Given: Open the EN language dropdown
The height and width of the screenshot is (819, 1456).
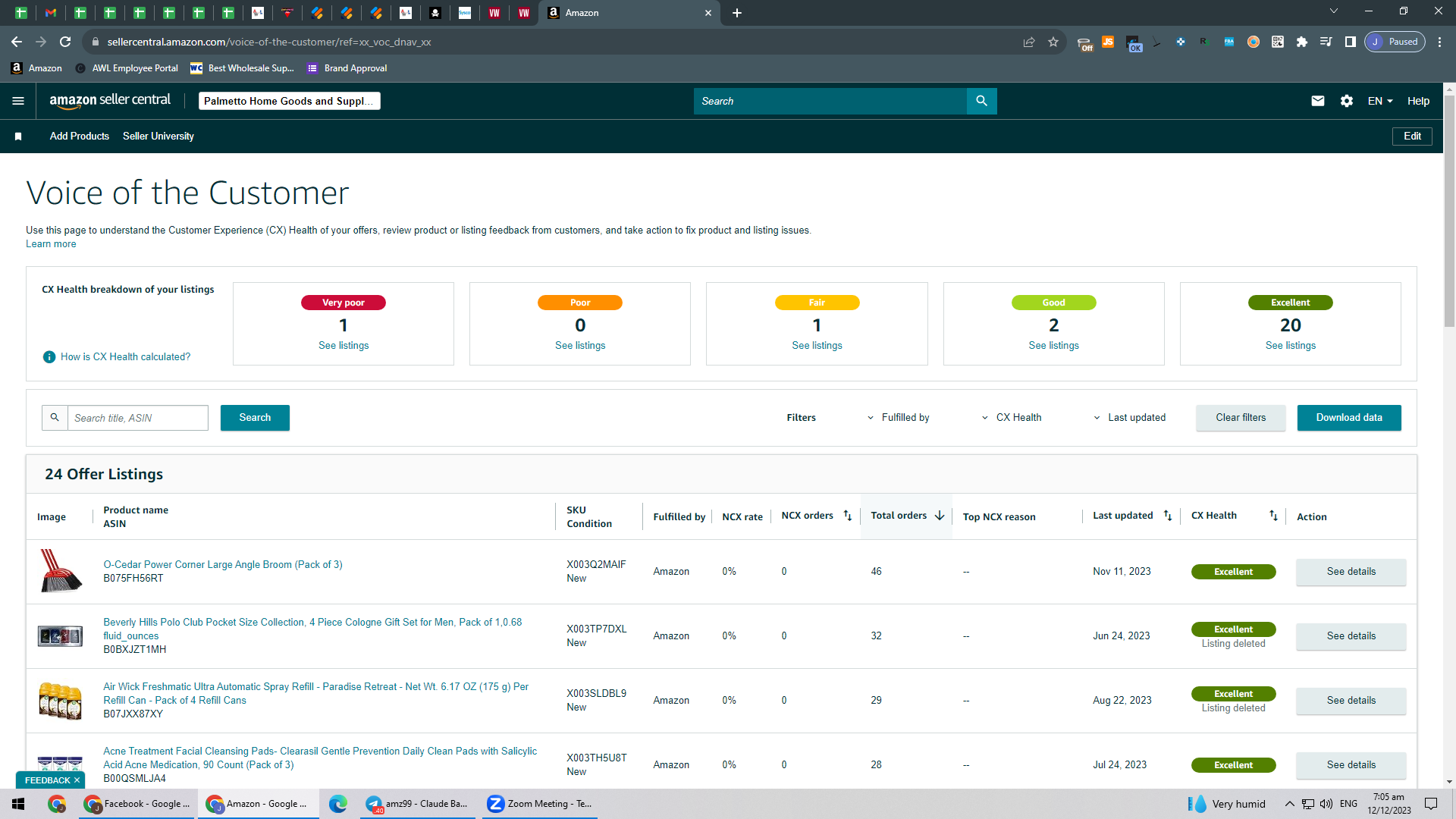Looking at the screenshot, I should click(1380, 101).
